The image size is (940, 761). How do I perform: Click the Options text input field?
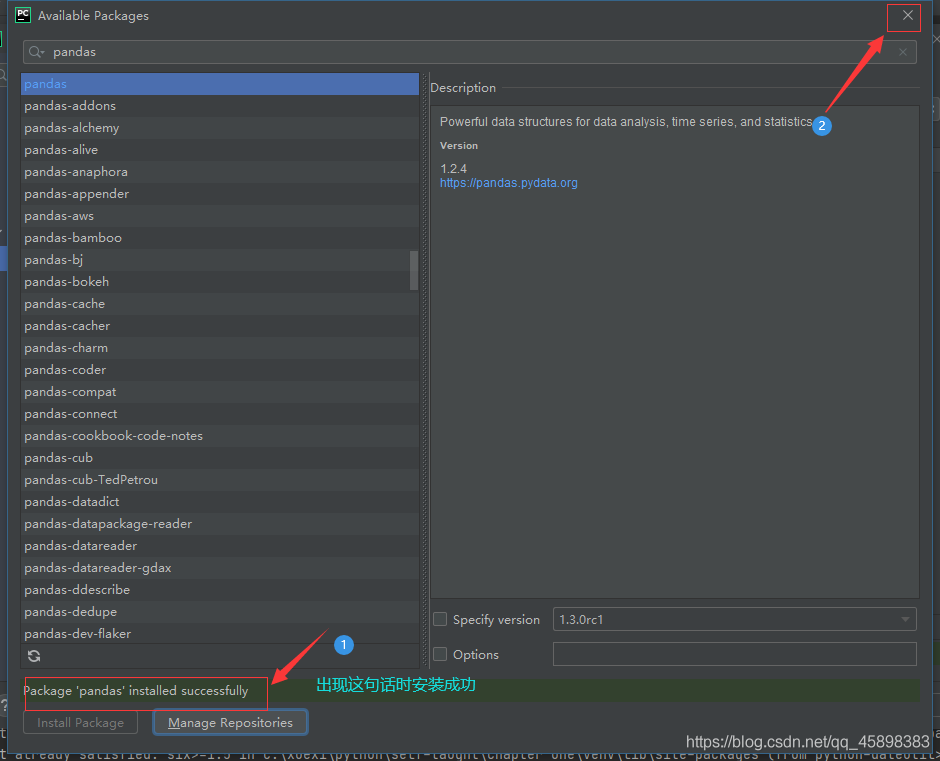pos(734,655)
